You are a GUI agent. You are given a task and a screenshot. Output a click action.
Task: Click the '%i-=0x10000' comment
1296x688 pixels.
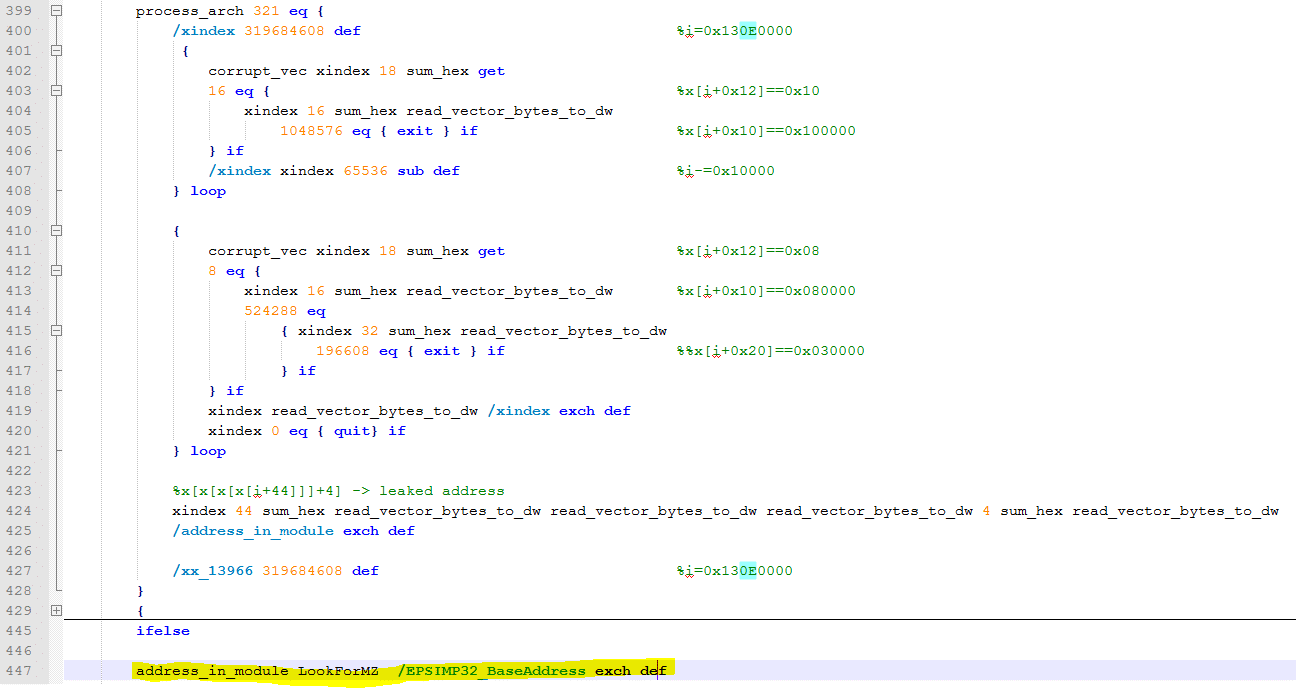[x=726, y=171]
